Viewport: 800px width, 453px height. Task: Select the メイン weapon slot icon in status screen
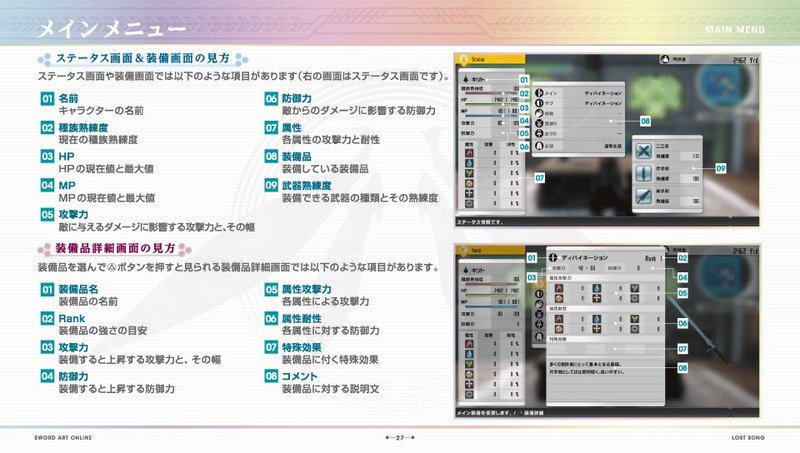tap(539, 93)
